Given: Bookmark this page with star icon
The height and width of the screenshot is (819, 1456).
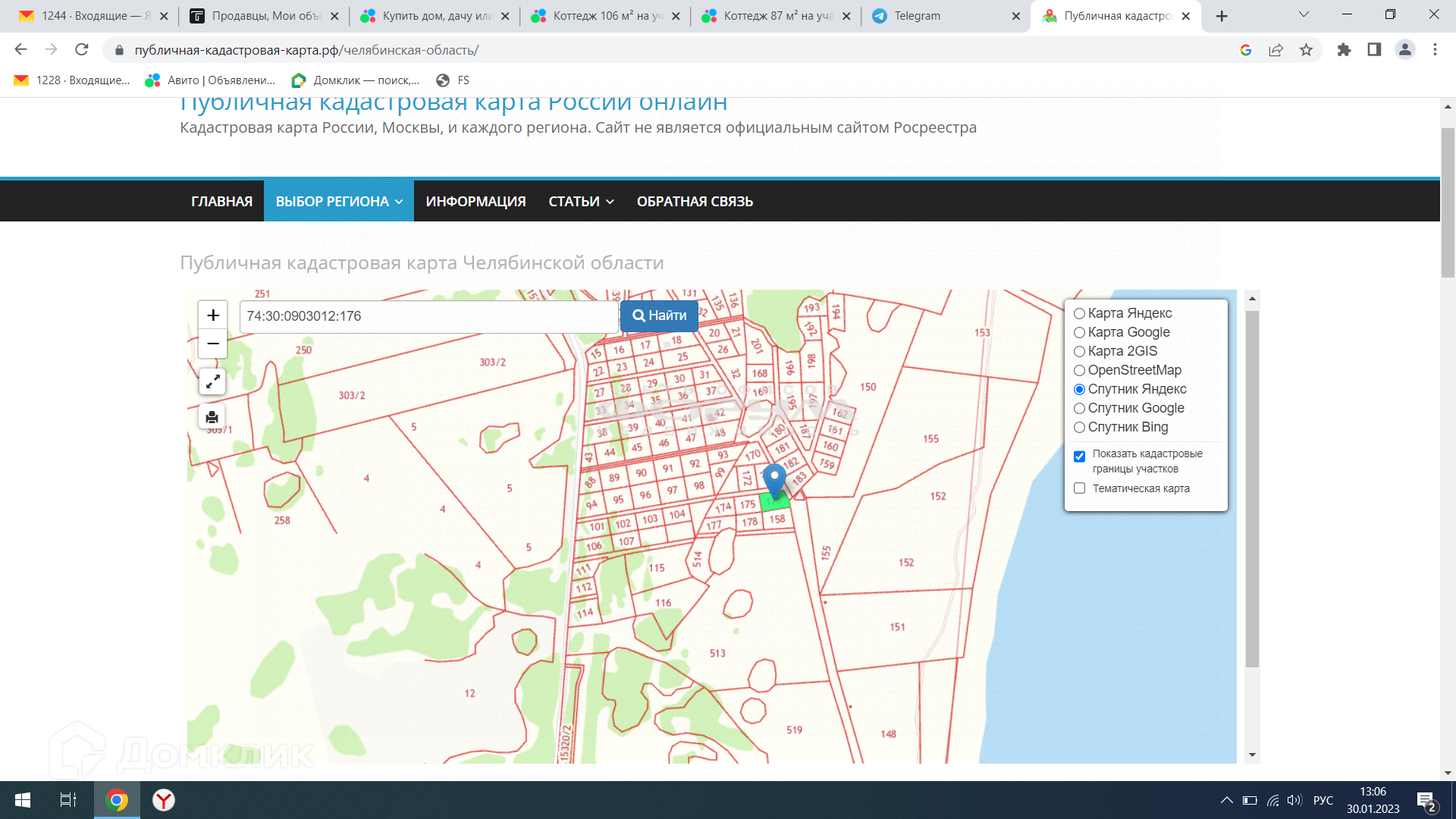Looking at the screenshot, I should [x=1306, y=50].
